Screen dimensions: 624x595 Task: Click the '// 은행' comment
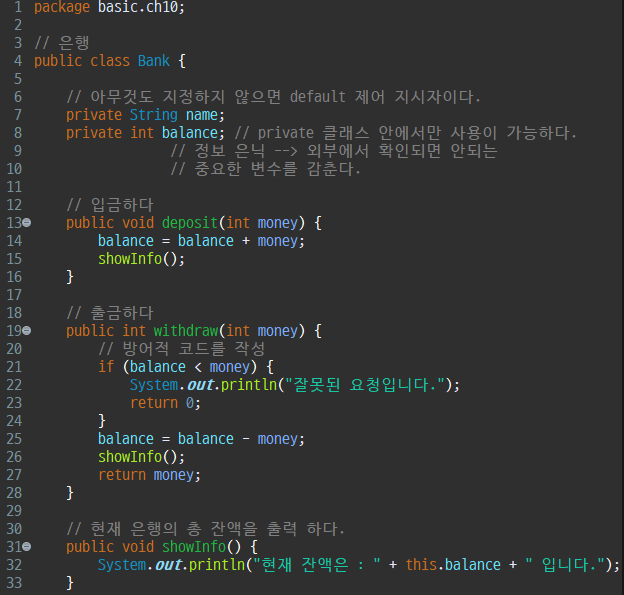pos(62,43)
